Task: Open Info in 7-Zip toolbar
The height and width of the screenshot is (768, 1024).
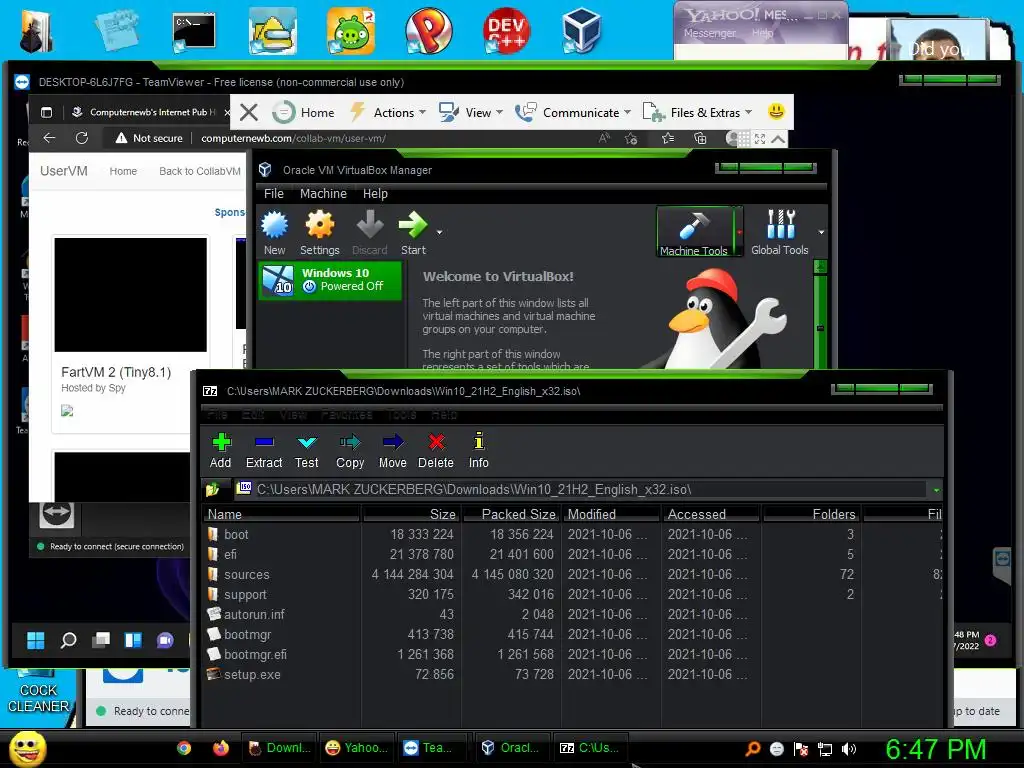Action: tap(479, 451)
